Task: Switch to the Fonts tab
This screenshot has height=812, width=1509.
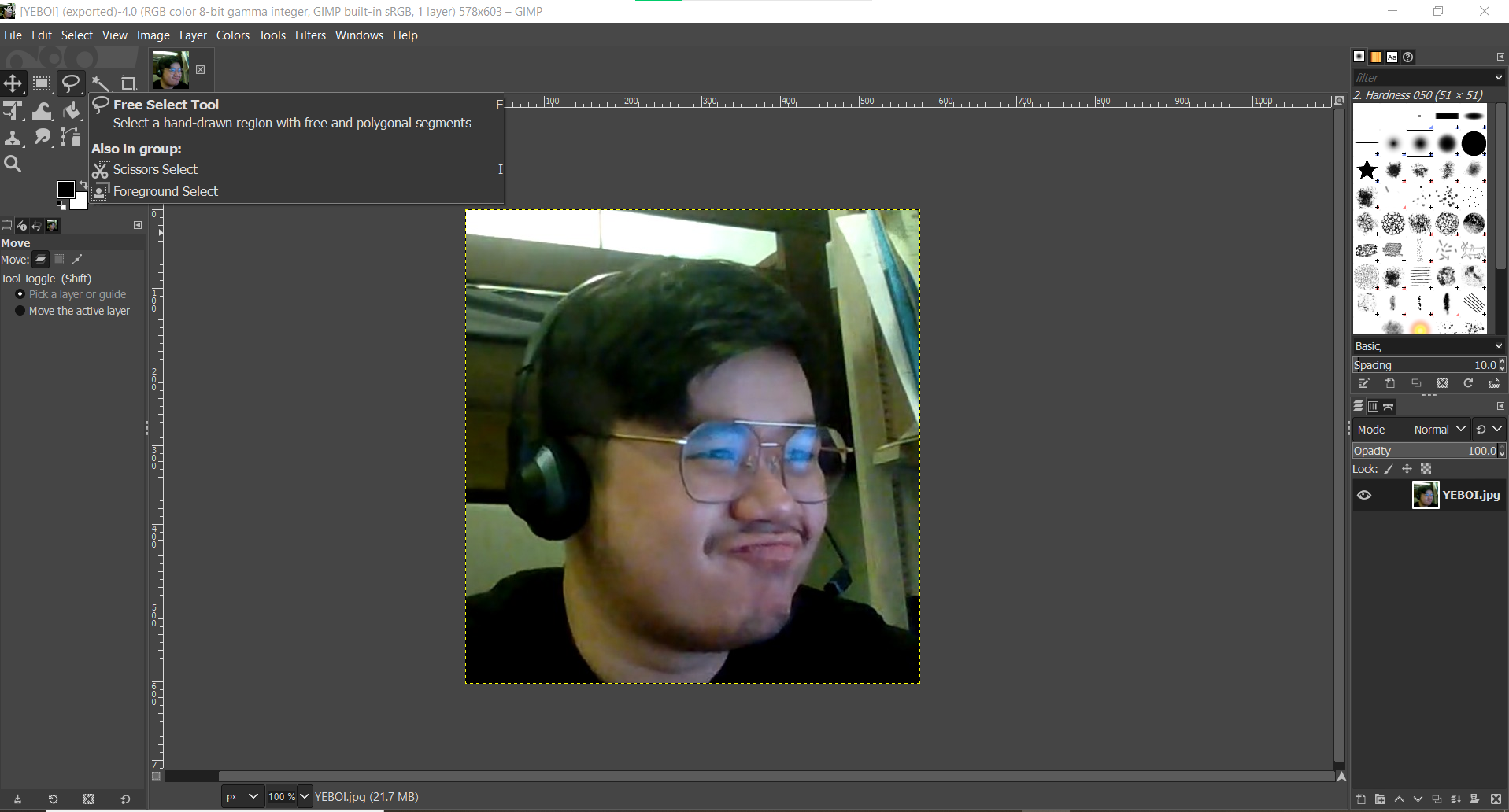Action: (1392, 57)
